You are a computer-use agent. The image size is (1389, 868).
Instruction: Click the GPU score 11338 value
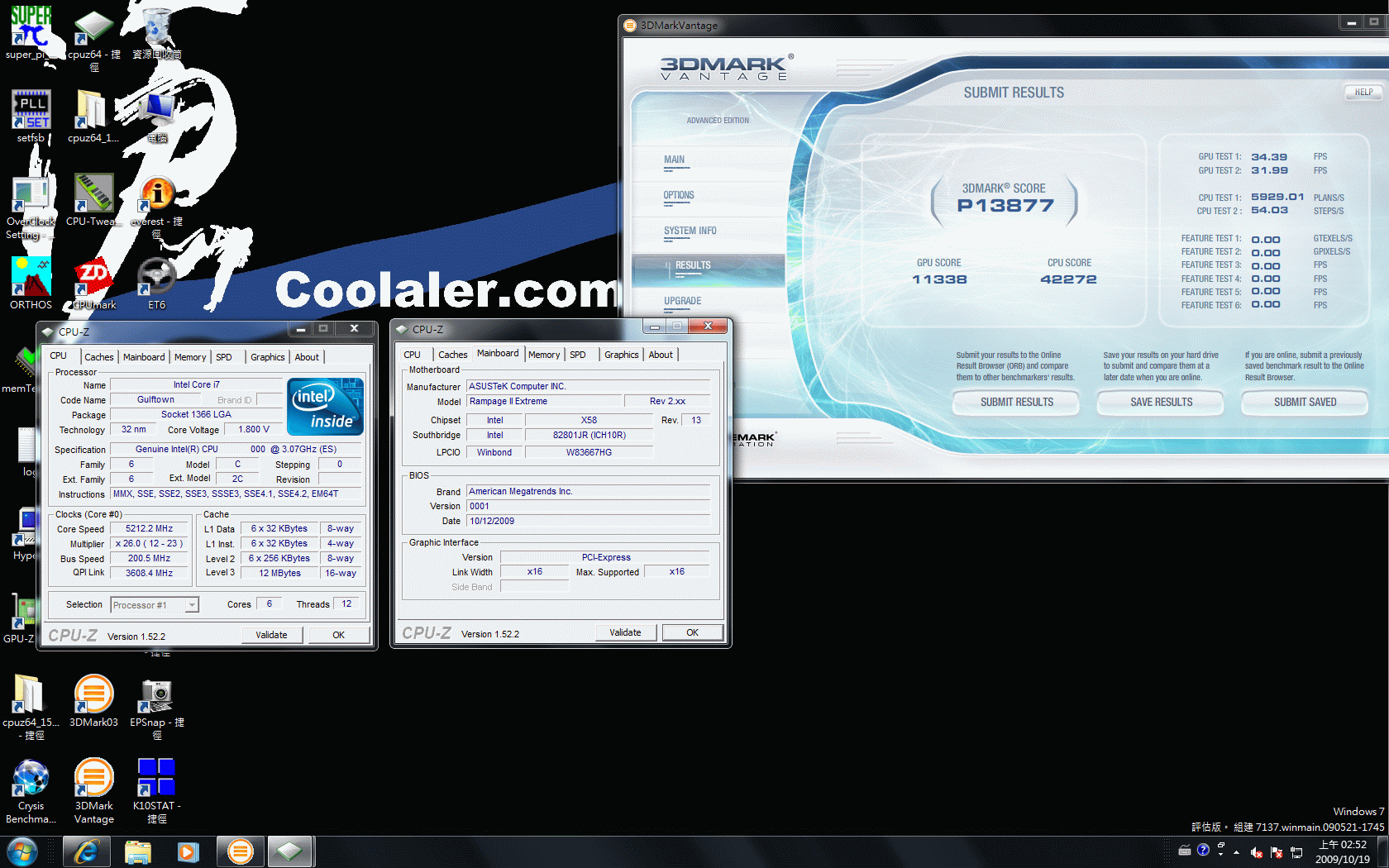point(939,279)
